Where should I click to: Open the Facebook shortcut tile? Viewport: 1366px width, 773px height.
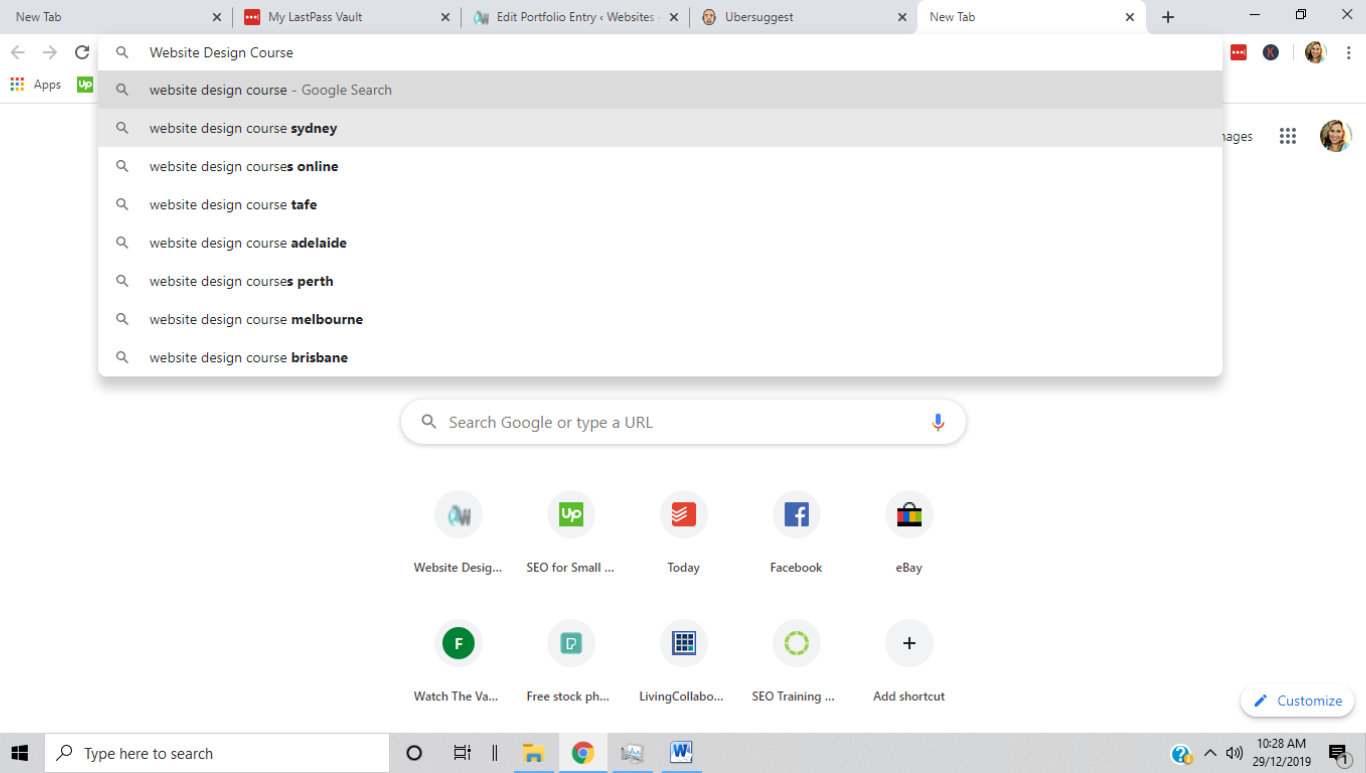coord(796,515)
